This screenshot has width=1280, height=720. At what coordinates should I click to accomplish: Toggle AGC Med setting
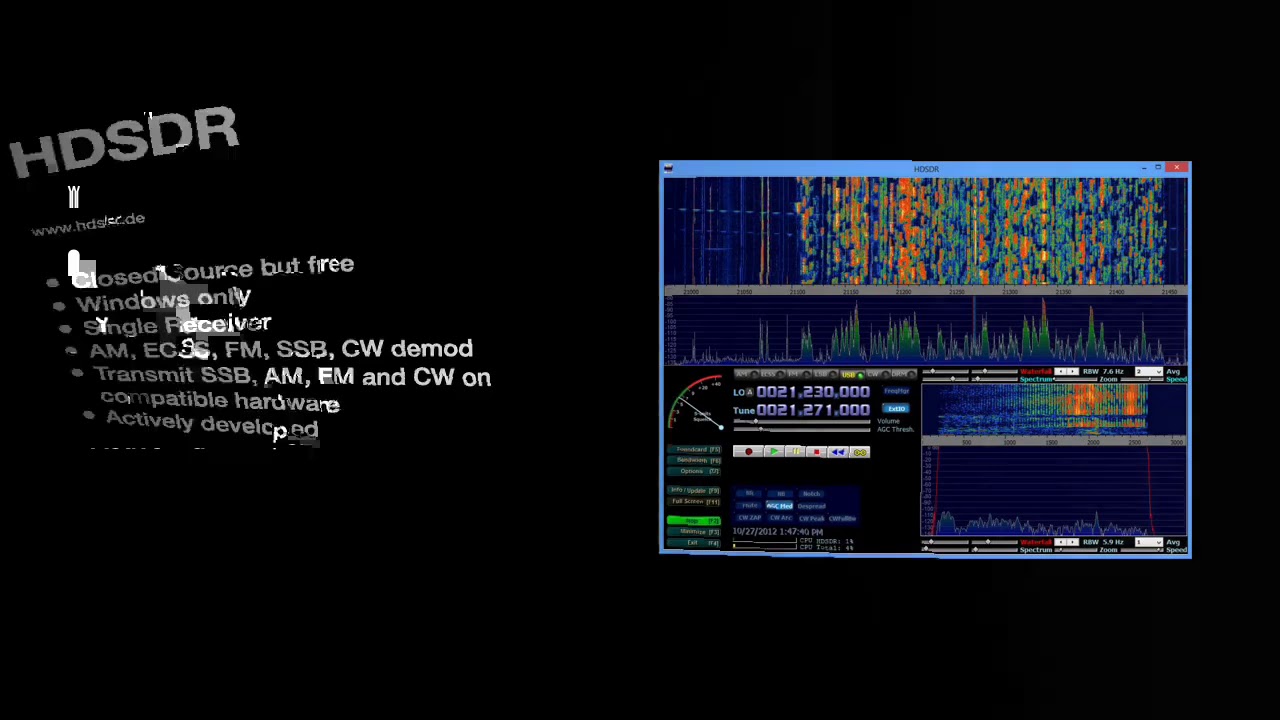click(780, 505)
